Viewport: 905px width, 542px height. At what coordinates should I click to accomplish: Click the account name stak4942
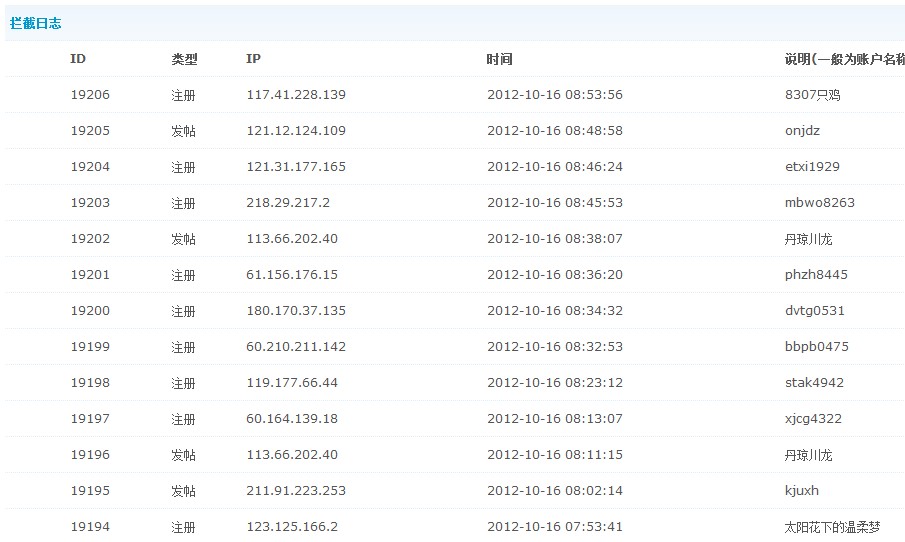(814, 383)
